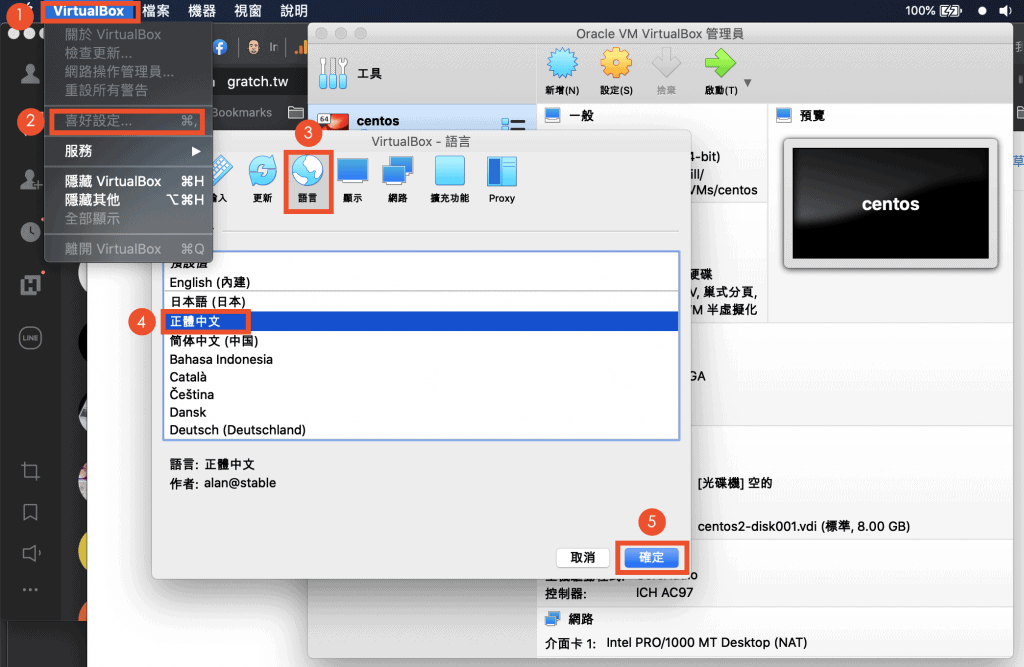Select the 顯示 (Display) preferences icon
Image resolution: width=1024 pixels, height=667 pixels.
[352, 177]
